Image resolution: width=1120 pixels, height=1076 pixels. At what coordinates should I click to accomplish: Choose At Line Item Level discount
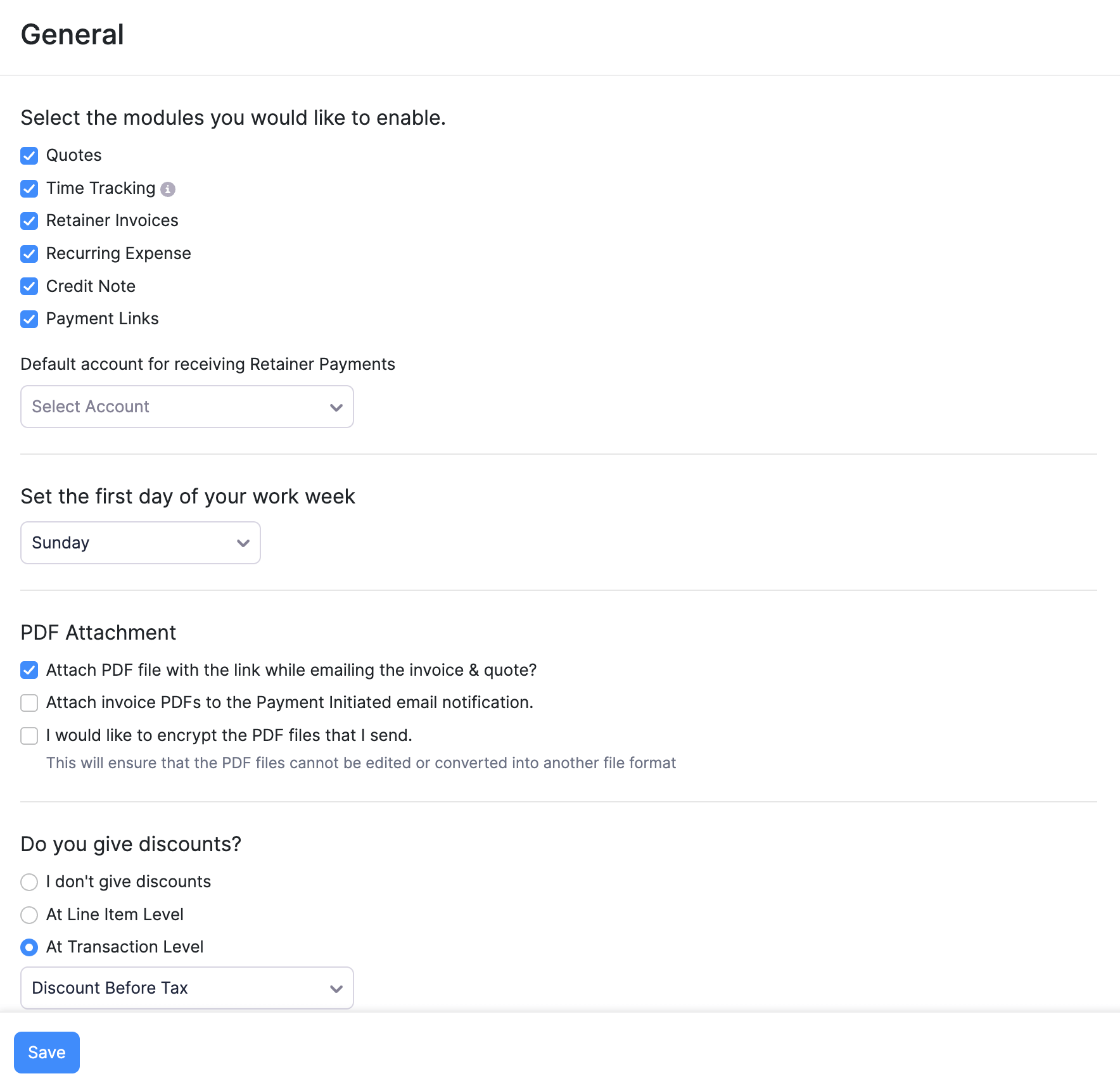pyautogui.click(x=29, y=915)
